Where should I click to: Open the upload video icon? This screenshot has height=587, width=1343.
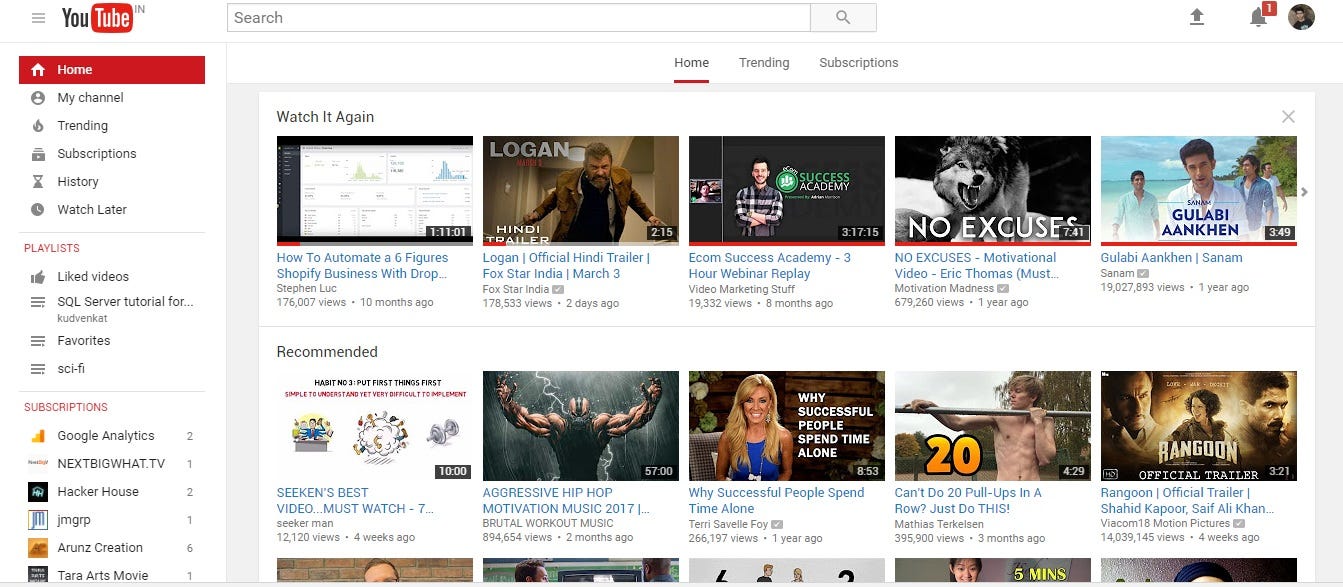(x=1196, y=17)
